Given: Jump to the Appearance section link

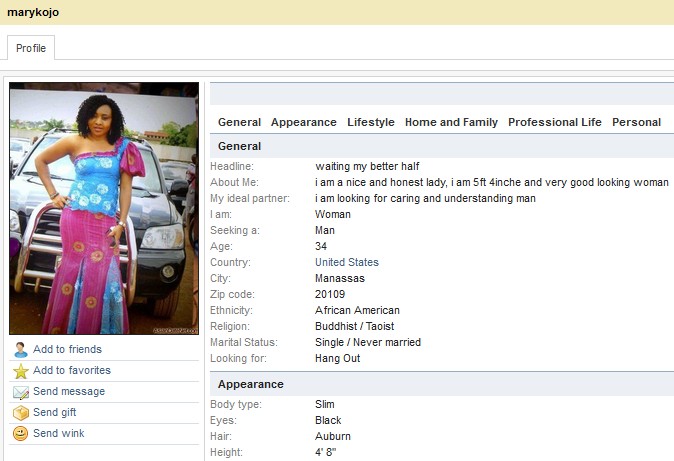Looking at the screenshot, I should pos(304,122).
